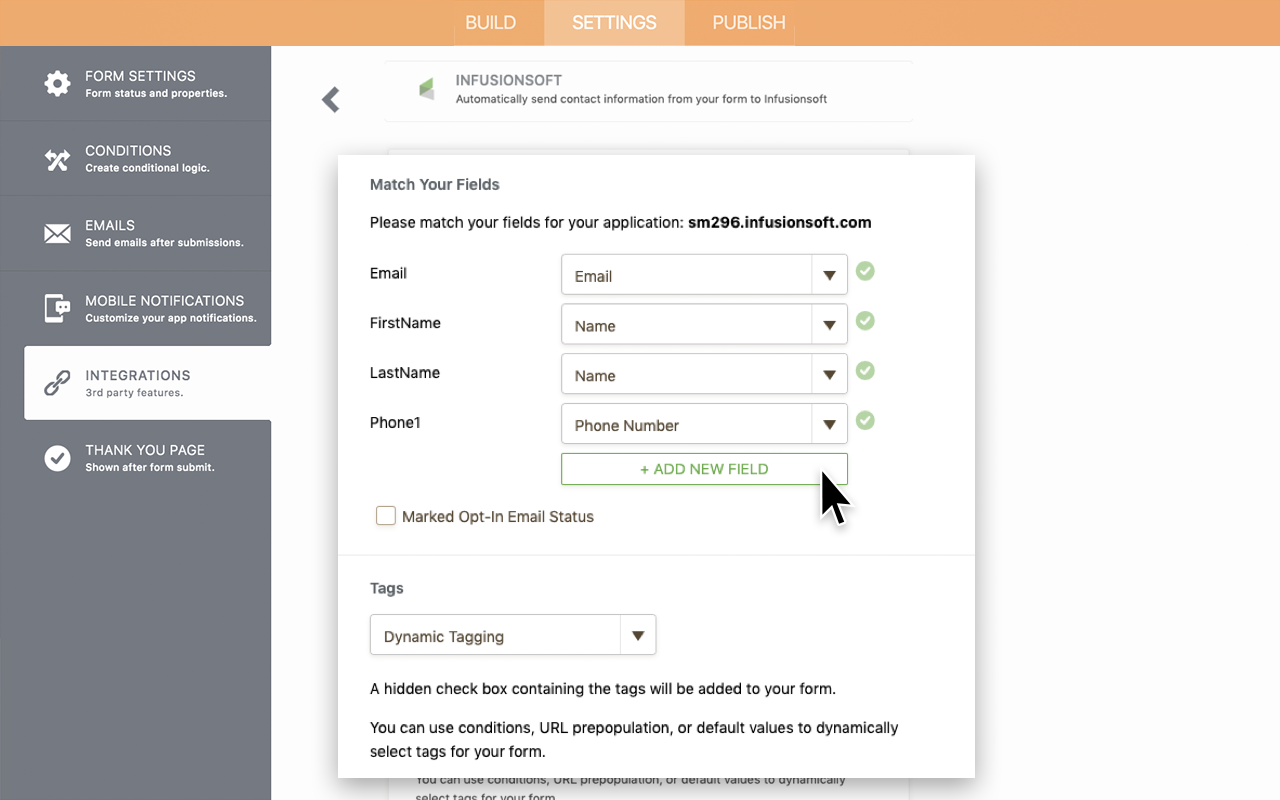Expand the Dynamic Tagging tags dropdown

513,636
